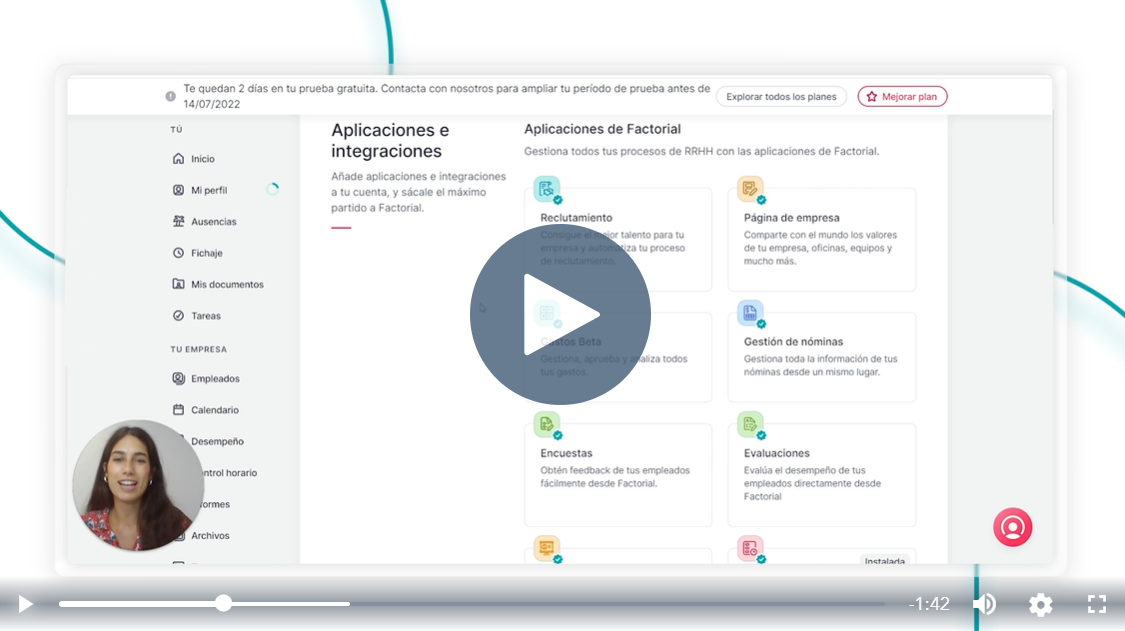Click the orange app icon below Encuestas
Screen dimensions: 1125x631
pos(547,548)
